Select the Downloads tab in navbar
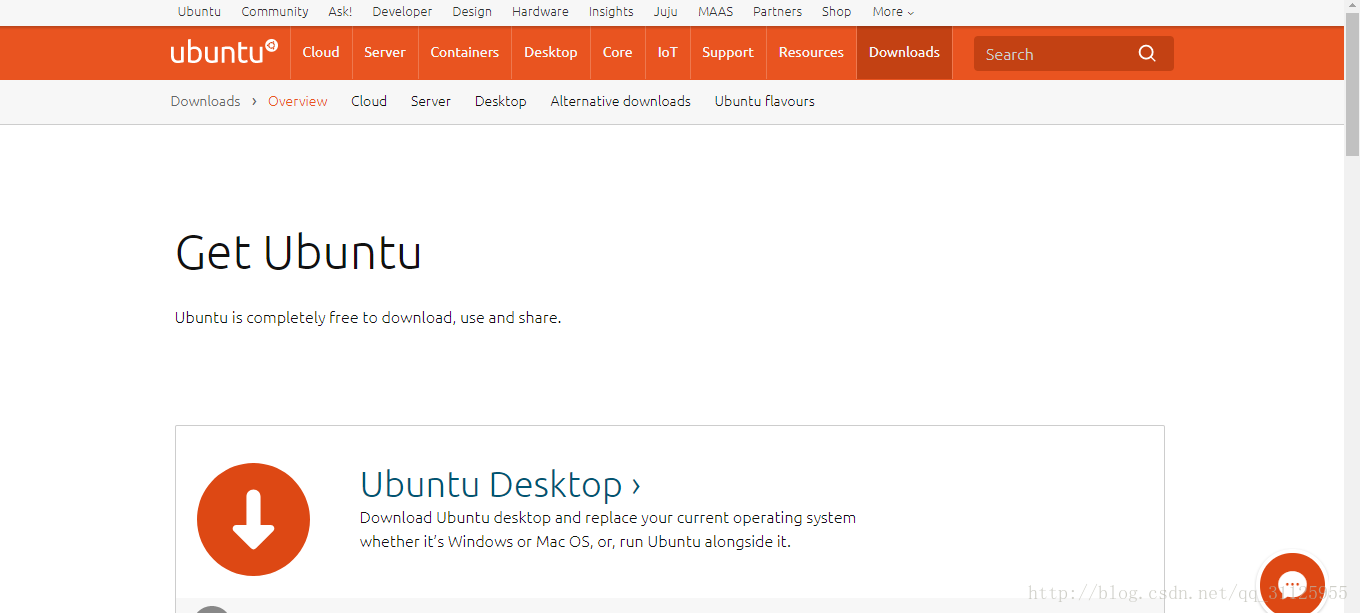The image size is (1360, 613). click(x=904, y=52)
